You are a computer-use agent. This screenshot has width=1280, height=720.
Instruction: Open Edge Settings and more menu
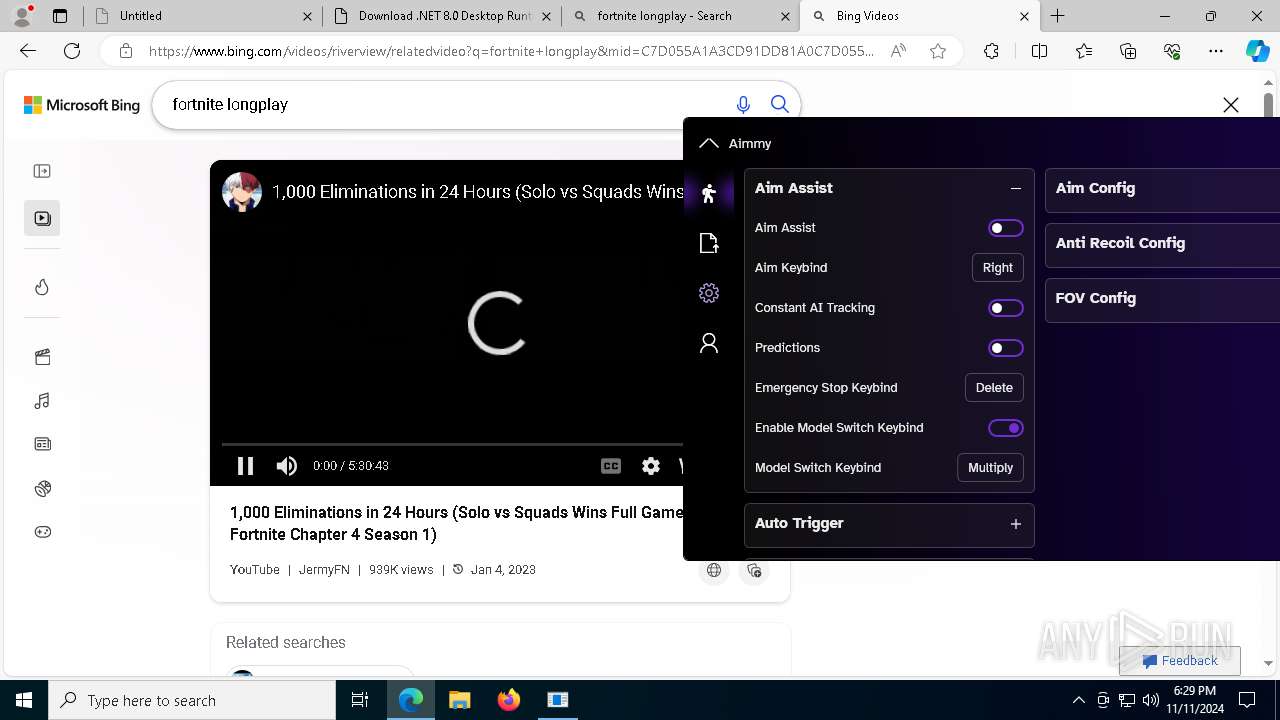tap(1216, 51)
